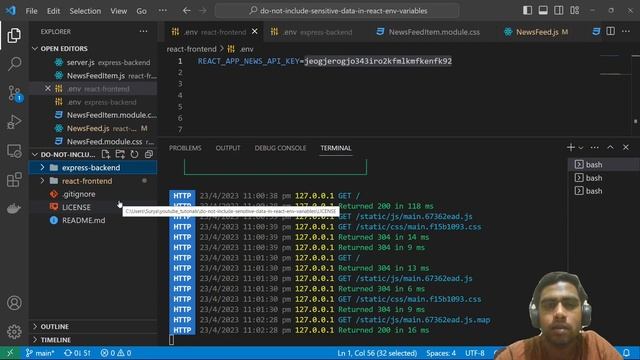Open .gitignore in the explorer
640x360 pixels.
pyautogui.click(x=78, y=194)
